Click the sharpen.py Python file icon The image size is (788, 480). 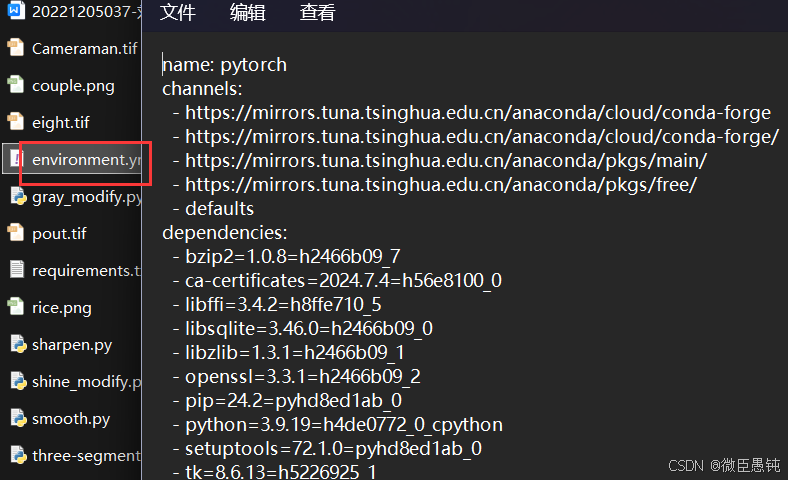click(18, 344)
